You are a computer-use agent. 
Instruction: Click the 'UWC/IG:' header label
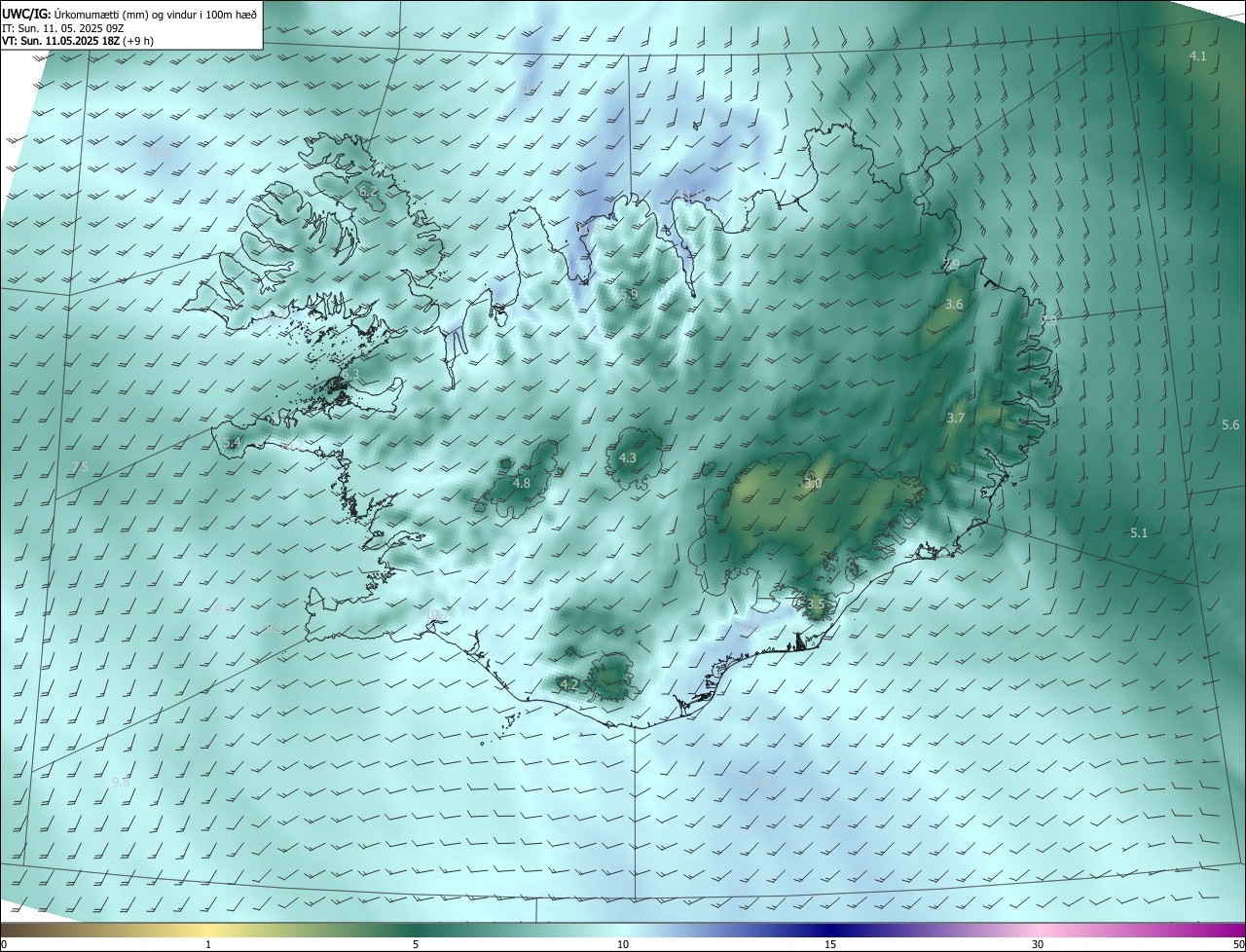(27, 14)
